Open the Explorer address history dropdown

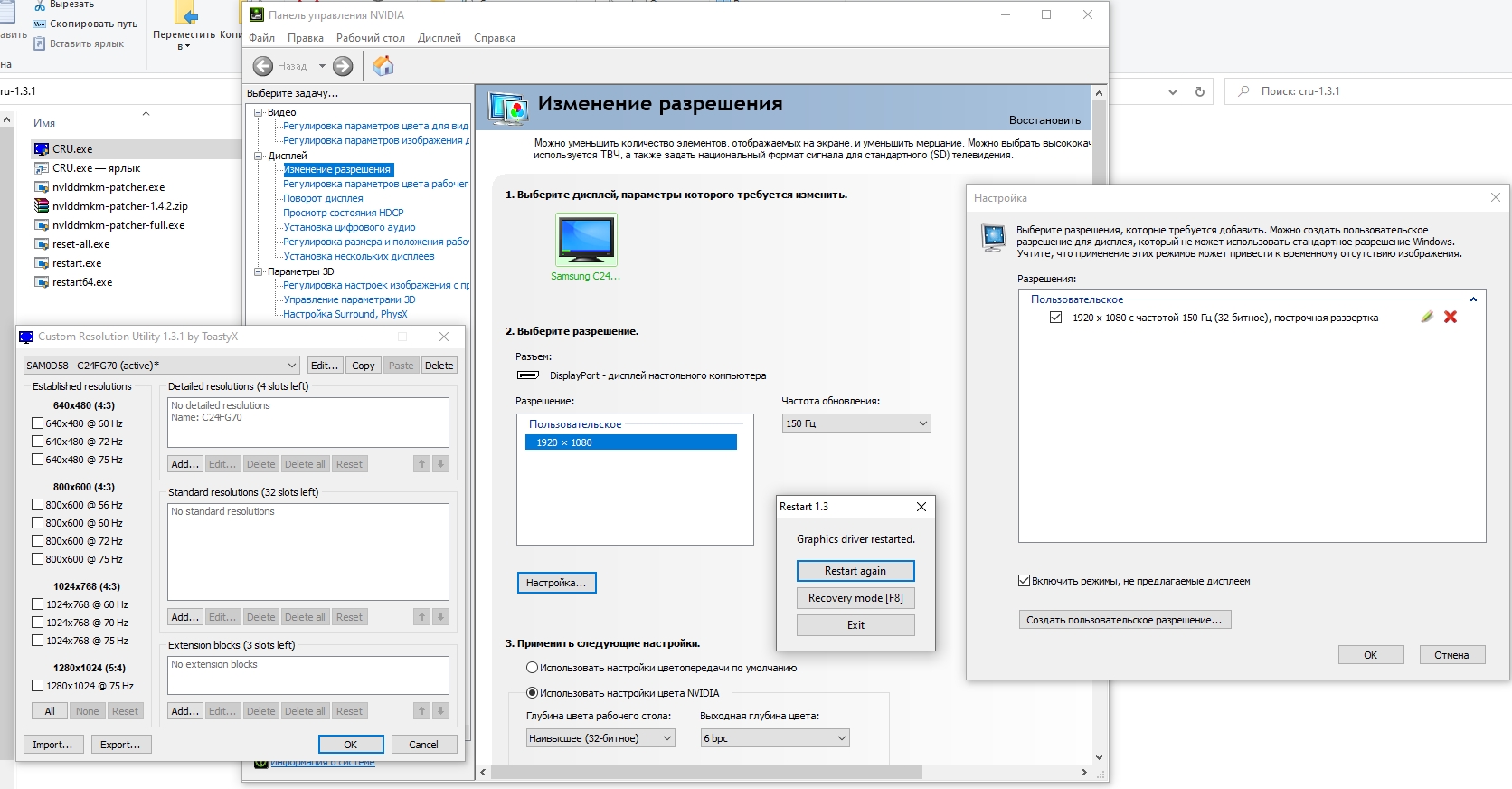1173,91
